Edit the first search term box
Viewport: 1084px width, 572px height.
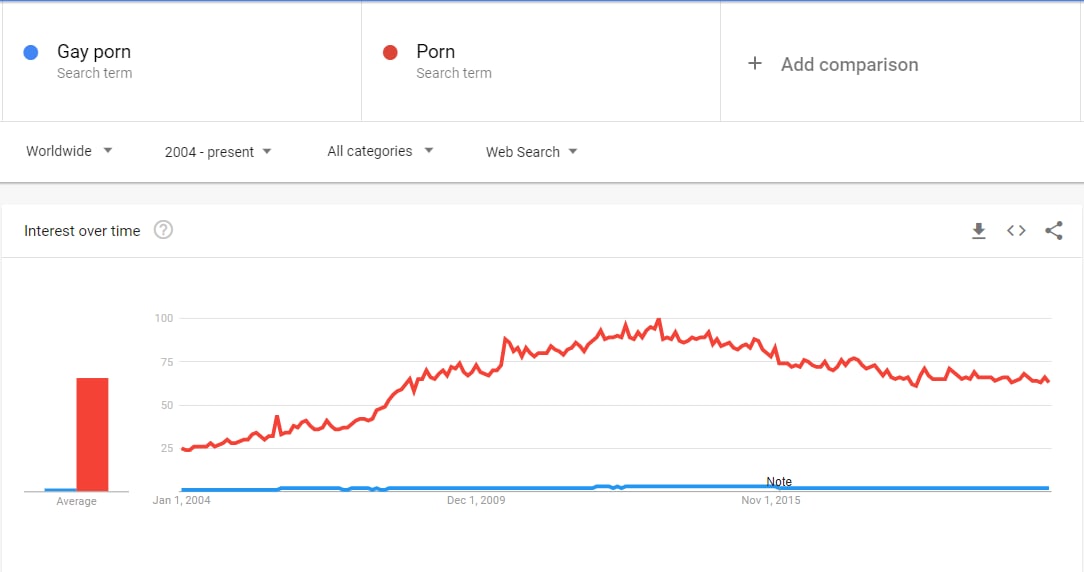[x=182, y=62]
